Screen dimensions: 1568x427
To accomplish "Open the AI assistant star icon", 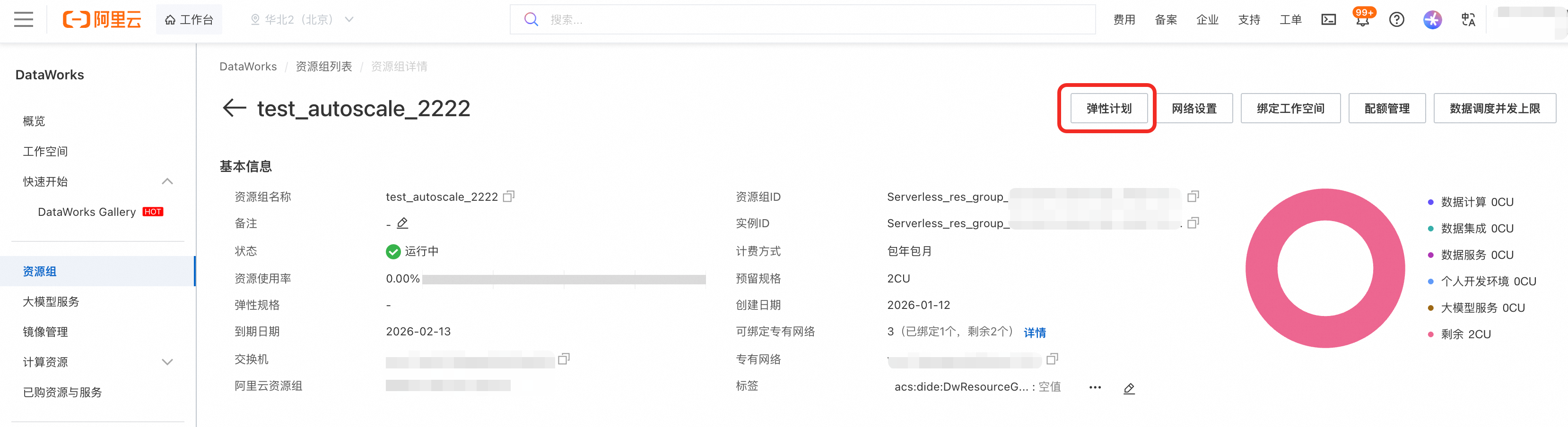I will pyautogui.click(x=1432, y=19).
